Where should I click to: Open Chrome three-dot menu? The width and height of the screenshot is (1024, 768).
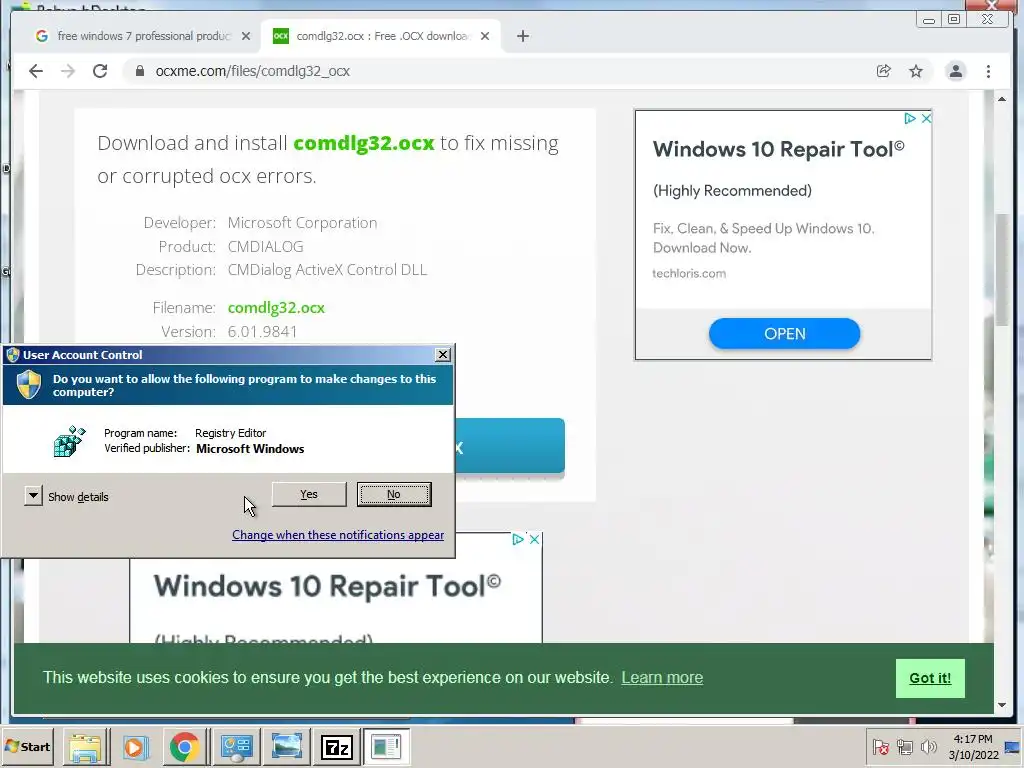point(988,71)
